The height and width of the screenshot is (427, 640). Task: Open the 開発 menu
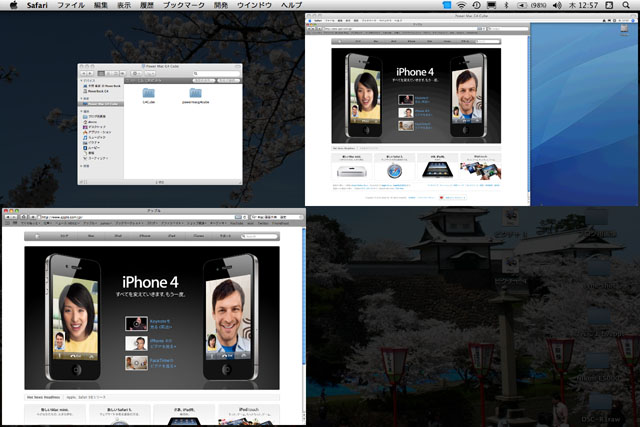pyautogui.click(x=221, y=5)
